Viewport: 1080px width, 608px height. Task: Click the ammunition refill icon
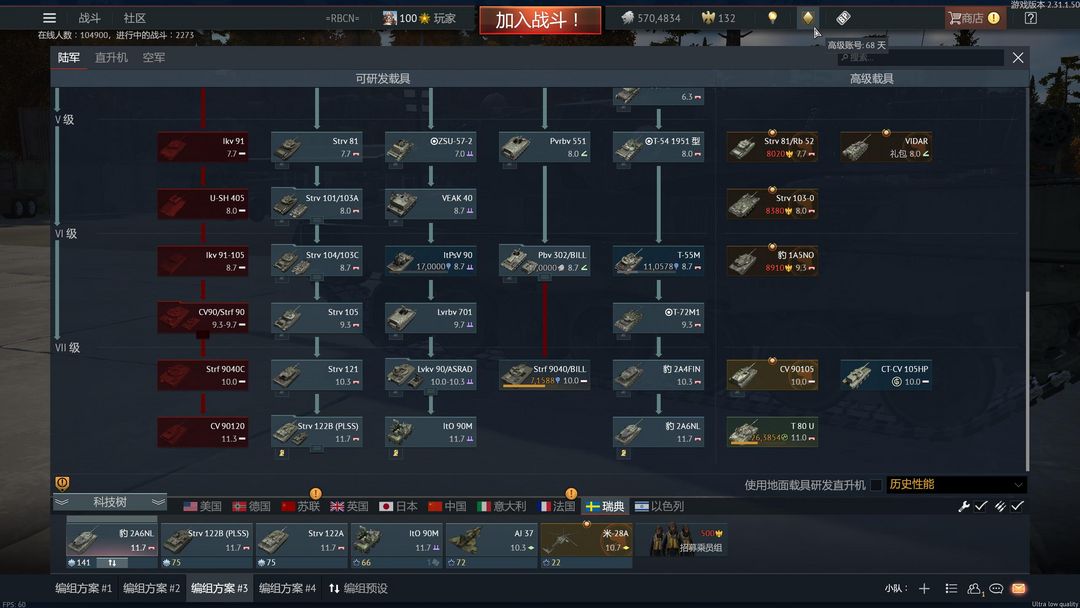coord(999,506)
